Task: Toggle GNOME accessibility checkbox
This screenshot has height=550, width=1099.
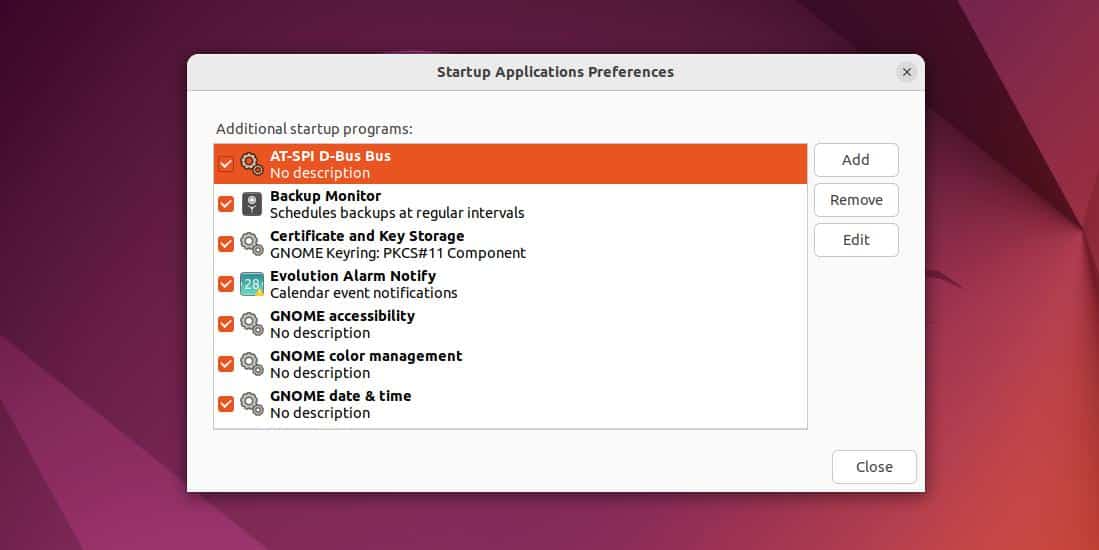Action: click(x=226, y=324)
